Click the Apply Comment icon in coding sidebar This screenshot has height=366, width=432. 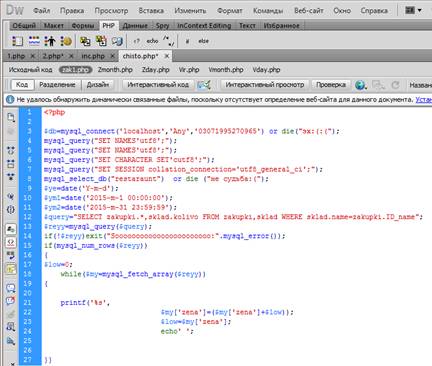point(11,288)
